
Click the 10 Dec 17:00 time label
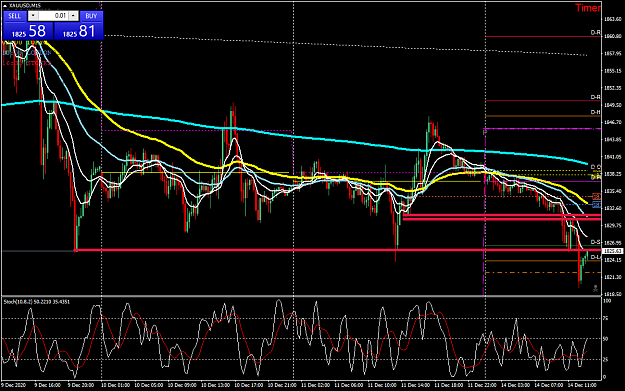point(248,385)
